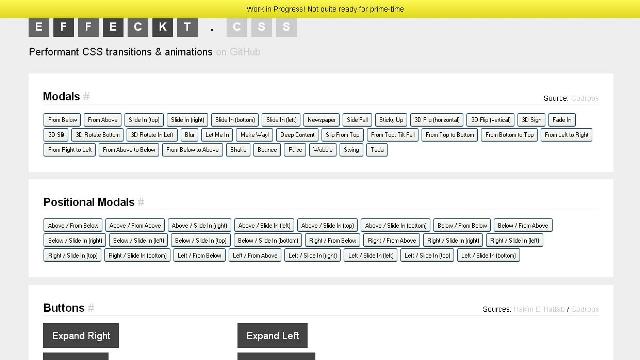
Task: Click the 'Fade In' modal button
Action: [x=562, y=120]
